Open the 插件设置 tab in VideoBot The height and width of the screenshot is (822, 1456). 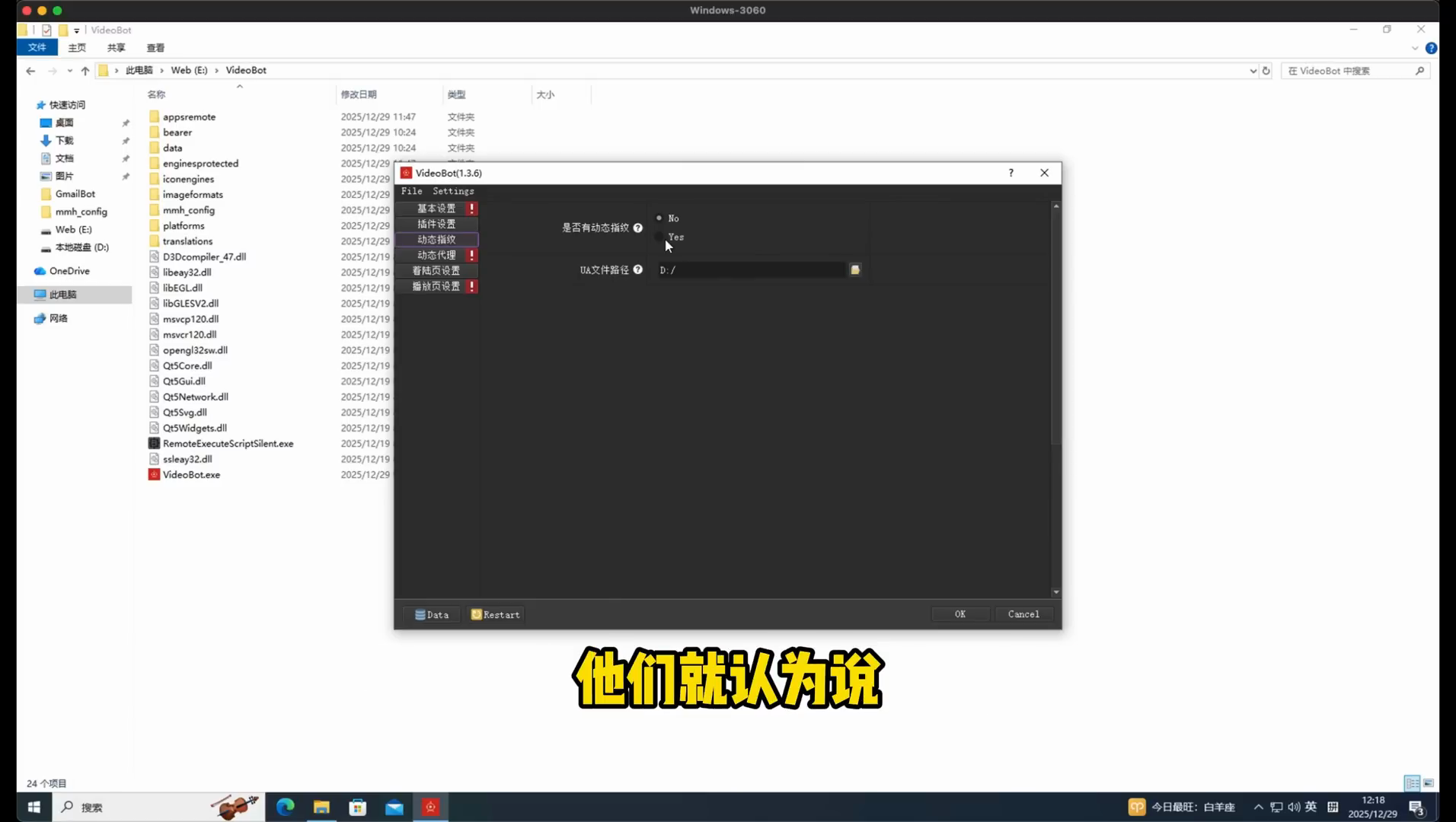tap(436, 224)
